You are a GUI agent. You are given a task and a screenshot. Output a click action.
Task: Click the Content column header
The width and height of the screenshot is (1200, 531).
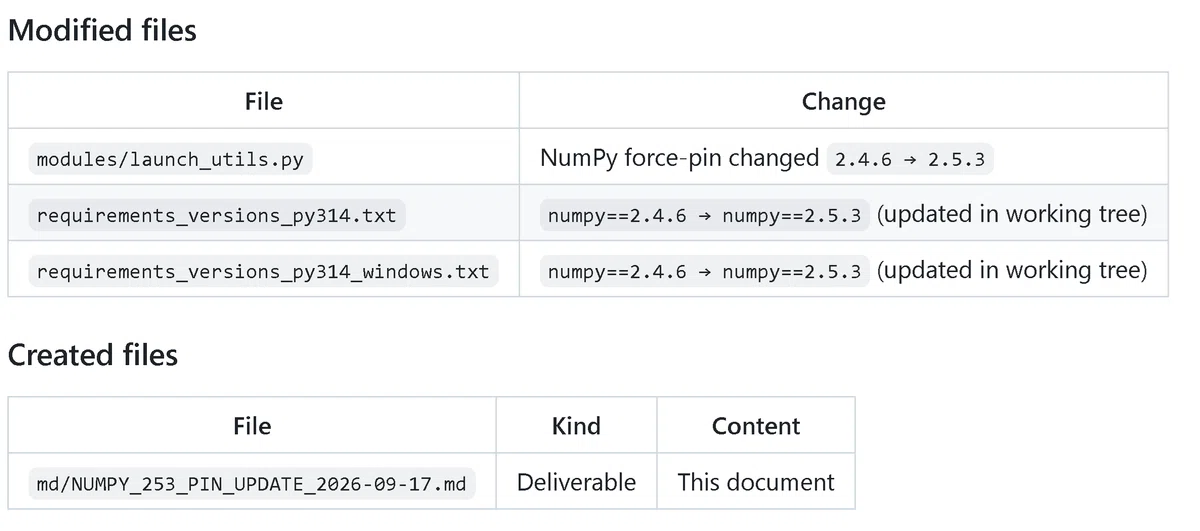756,426
